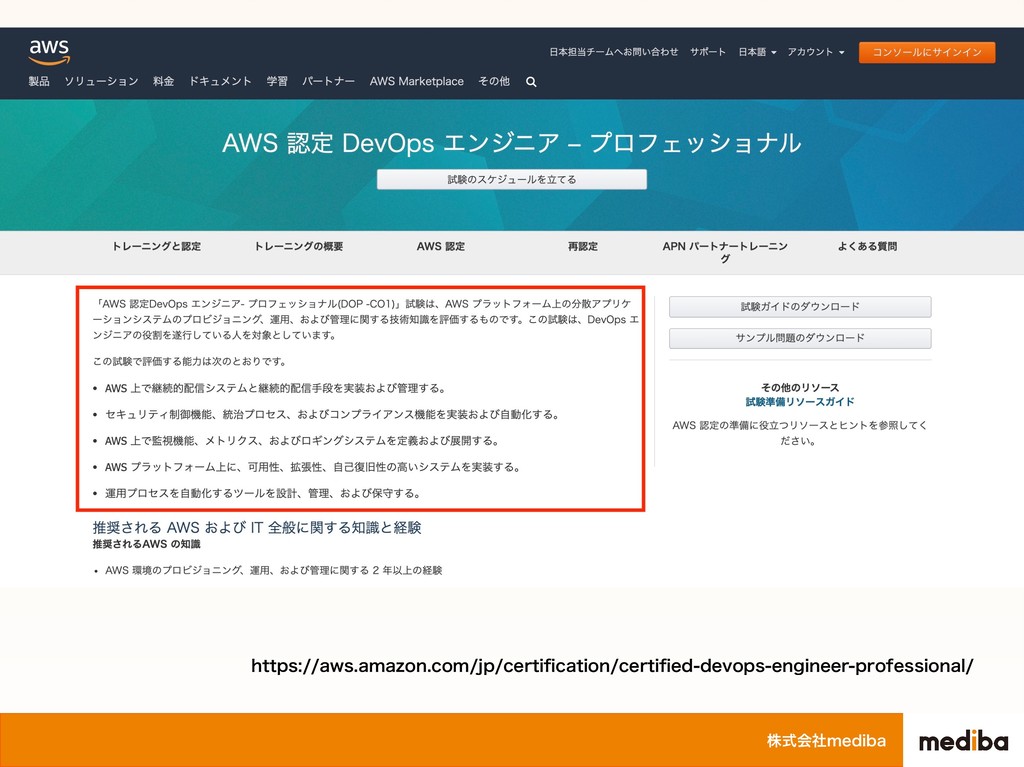Click the サポート link
The height and width of the screenshot is (767, 1024).
[x=708, y=52]
